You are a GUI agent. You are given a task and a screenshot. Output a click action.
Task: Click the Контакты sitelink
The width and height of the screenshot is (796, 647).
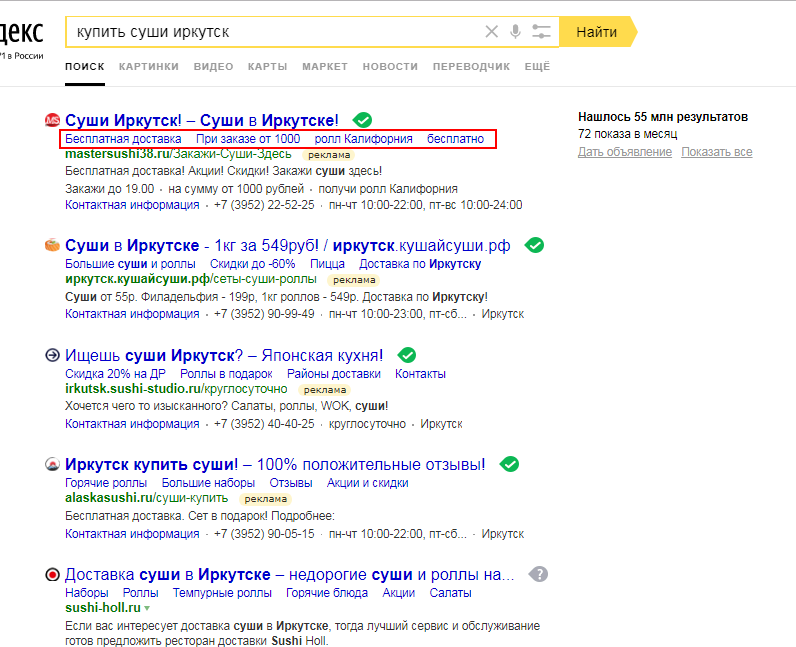(x=420, y=374)
